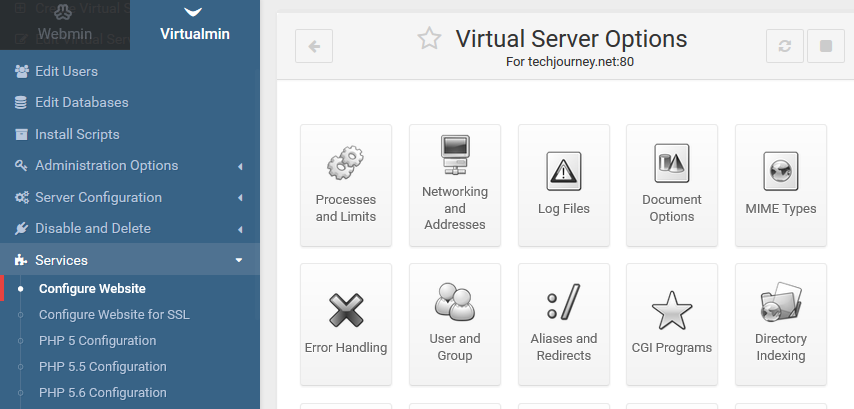Image resolution: width=854 pixels, height=409 pixels.
Task: Click the Edit Databases stack icon
Action: click(21, 102)
